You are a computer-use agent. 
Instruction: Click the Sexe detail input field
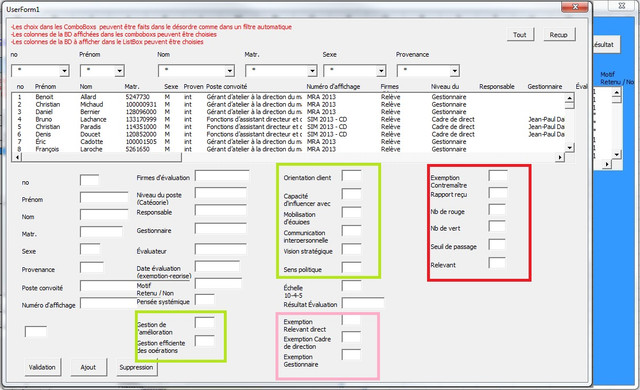tap(90, 249)
